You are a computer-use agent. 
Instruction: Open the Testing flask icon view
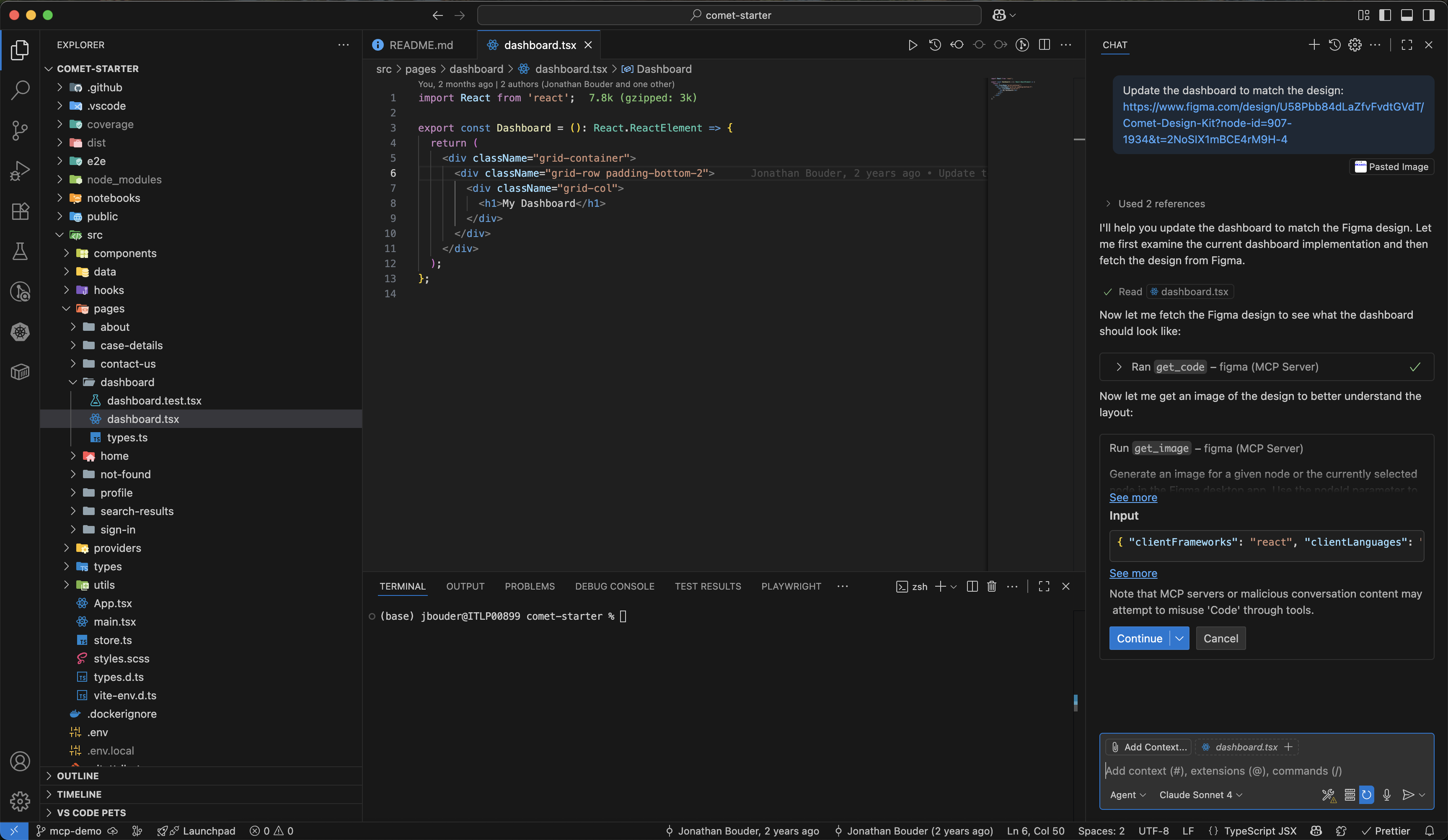tap(20, 251)
